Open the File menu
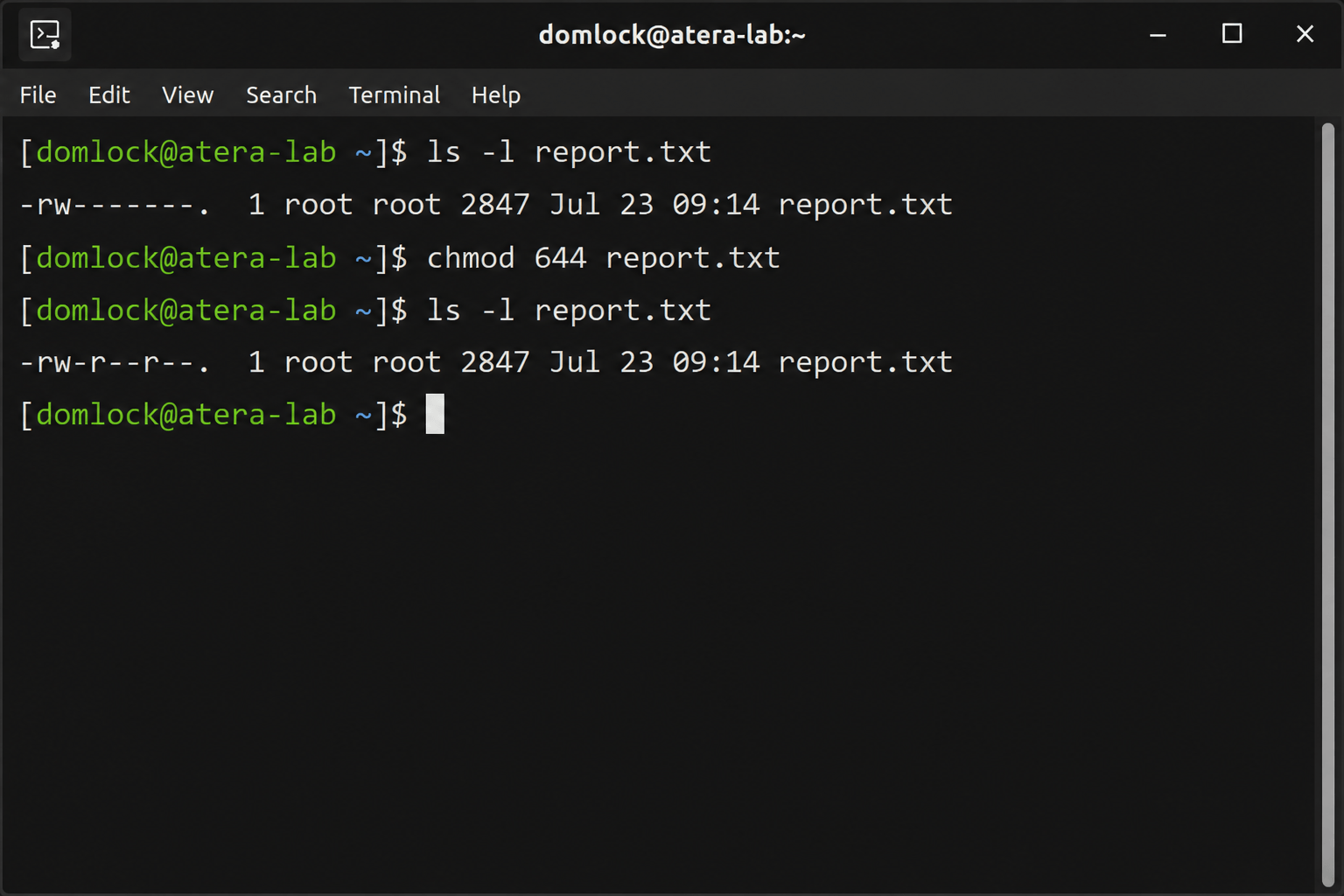This screenshot has height=896, width=1344. pos(38,94)
